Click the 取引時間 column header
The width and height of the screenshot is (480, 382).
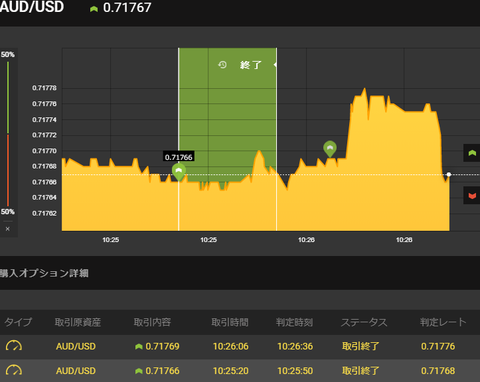pyautogui.click(x=230, y=322)
